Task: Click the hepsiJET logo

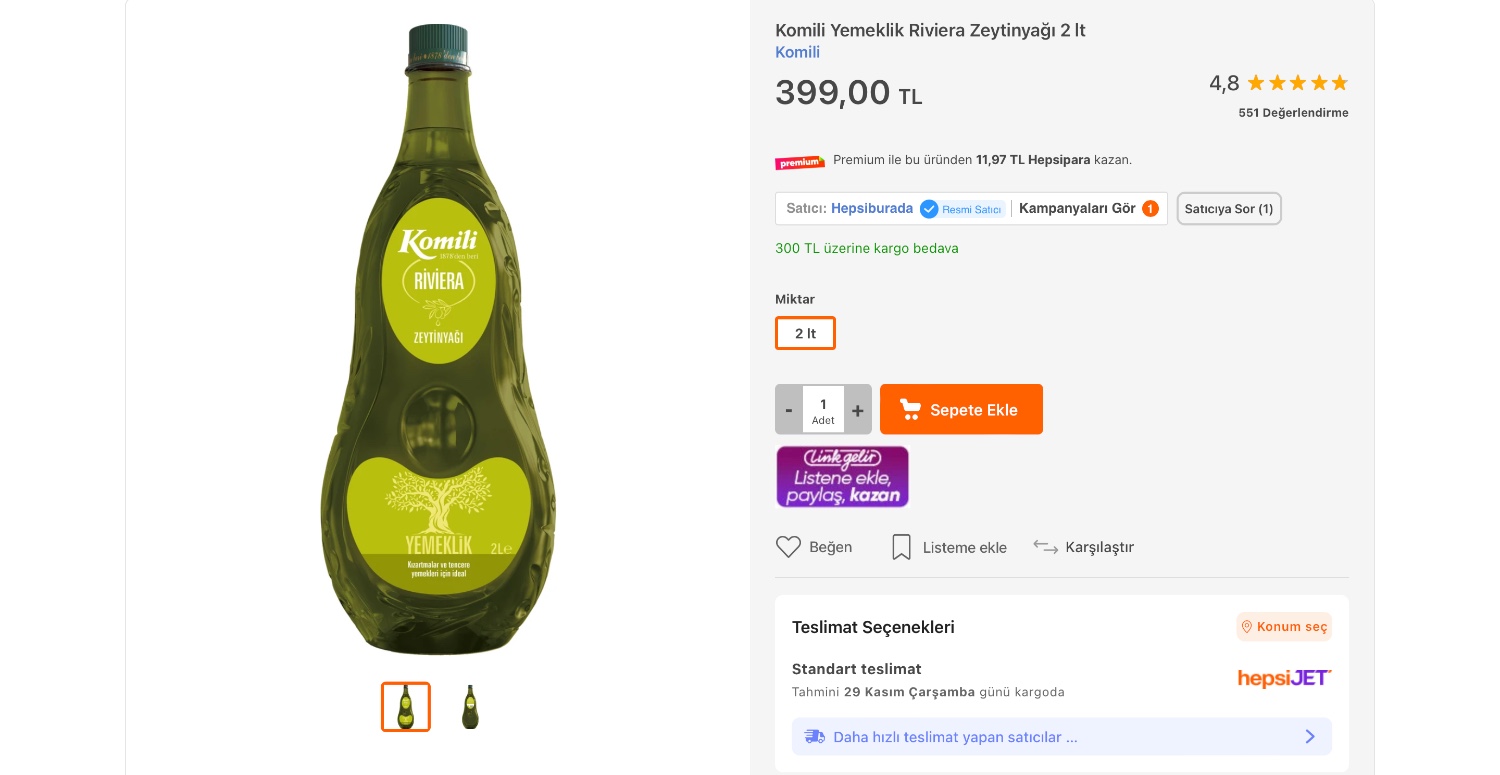Action: (1284, 678)
